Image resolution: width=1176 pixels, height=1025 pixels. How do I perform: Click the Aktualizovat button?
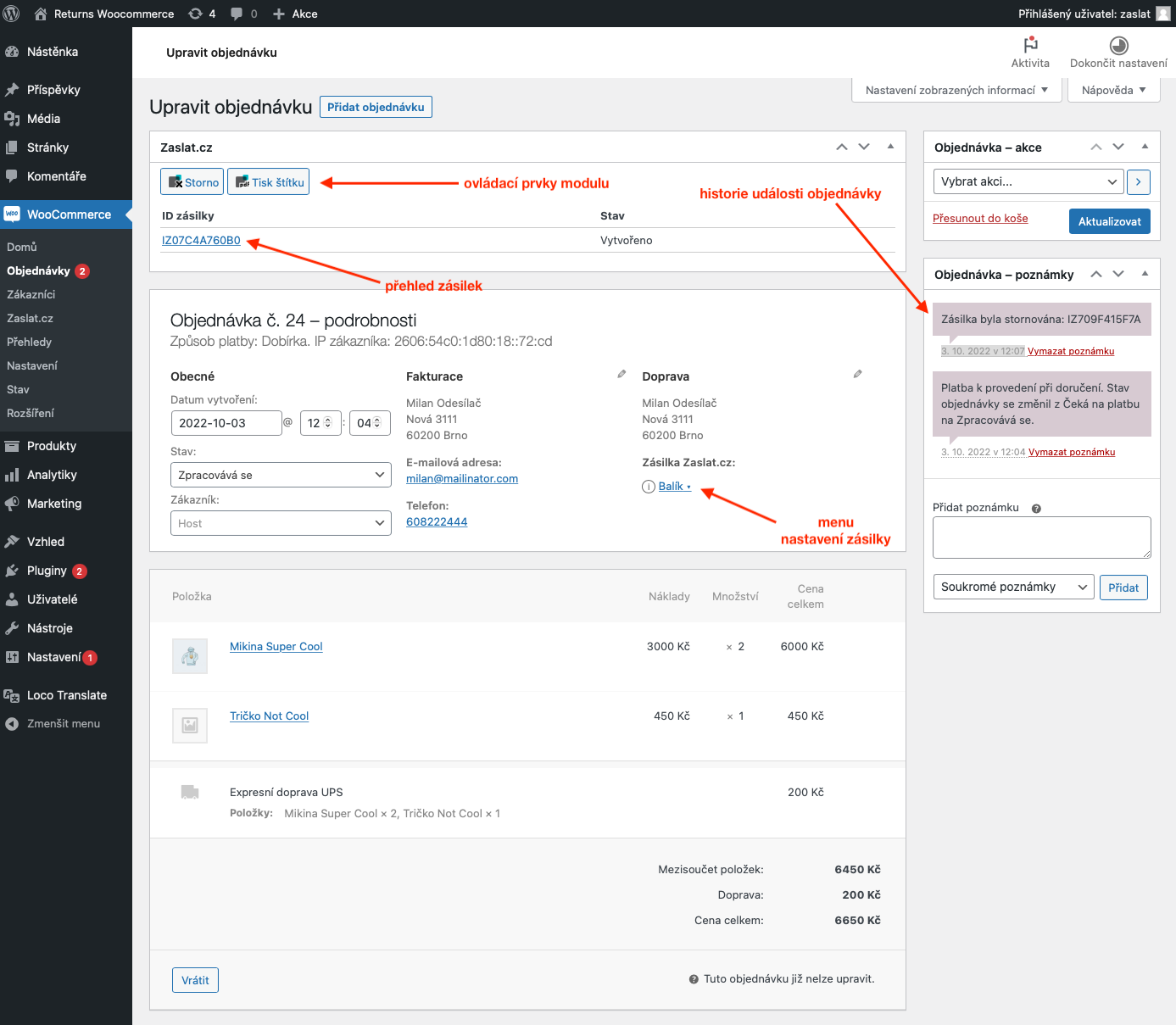pos(1109,221)
